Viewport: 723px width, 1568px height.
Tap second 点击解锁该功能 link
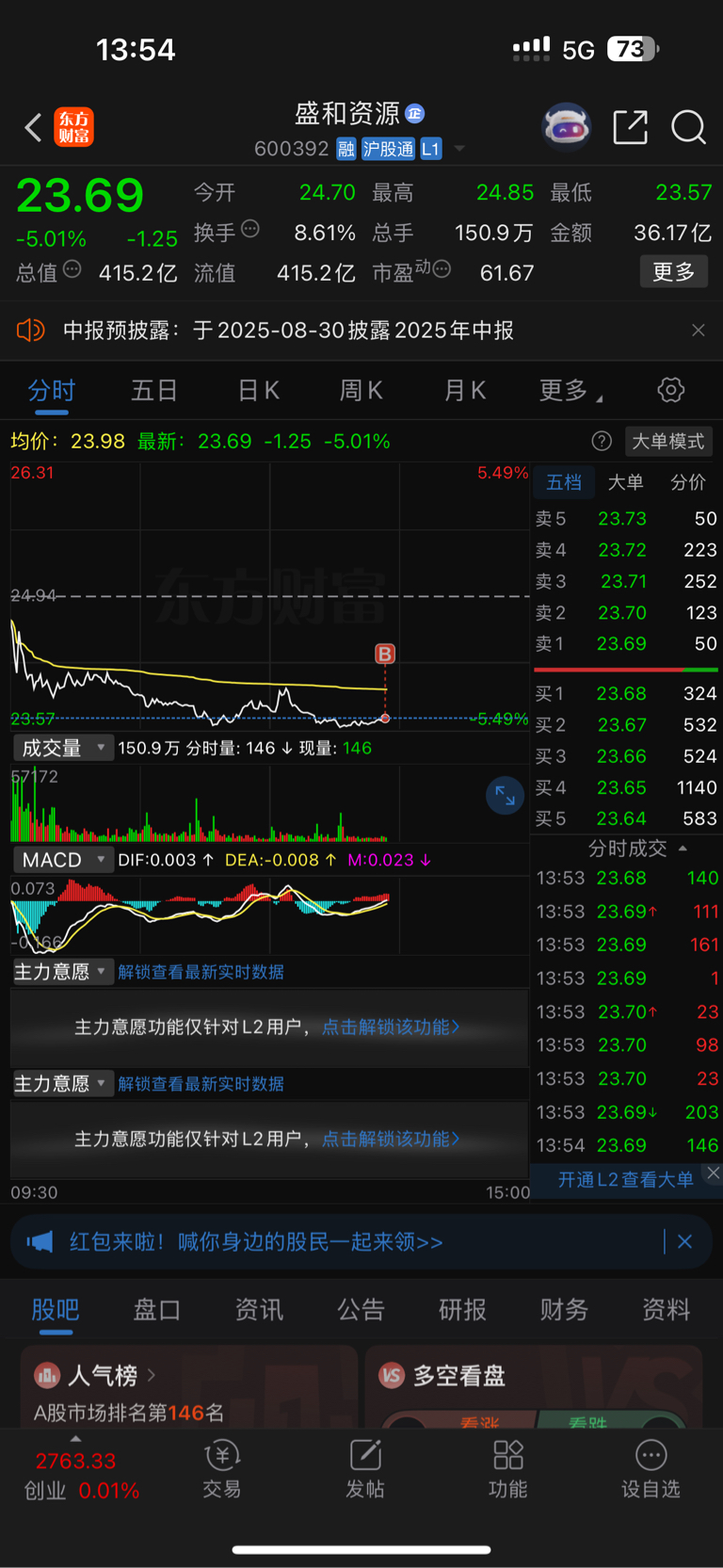[391, 1139]
